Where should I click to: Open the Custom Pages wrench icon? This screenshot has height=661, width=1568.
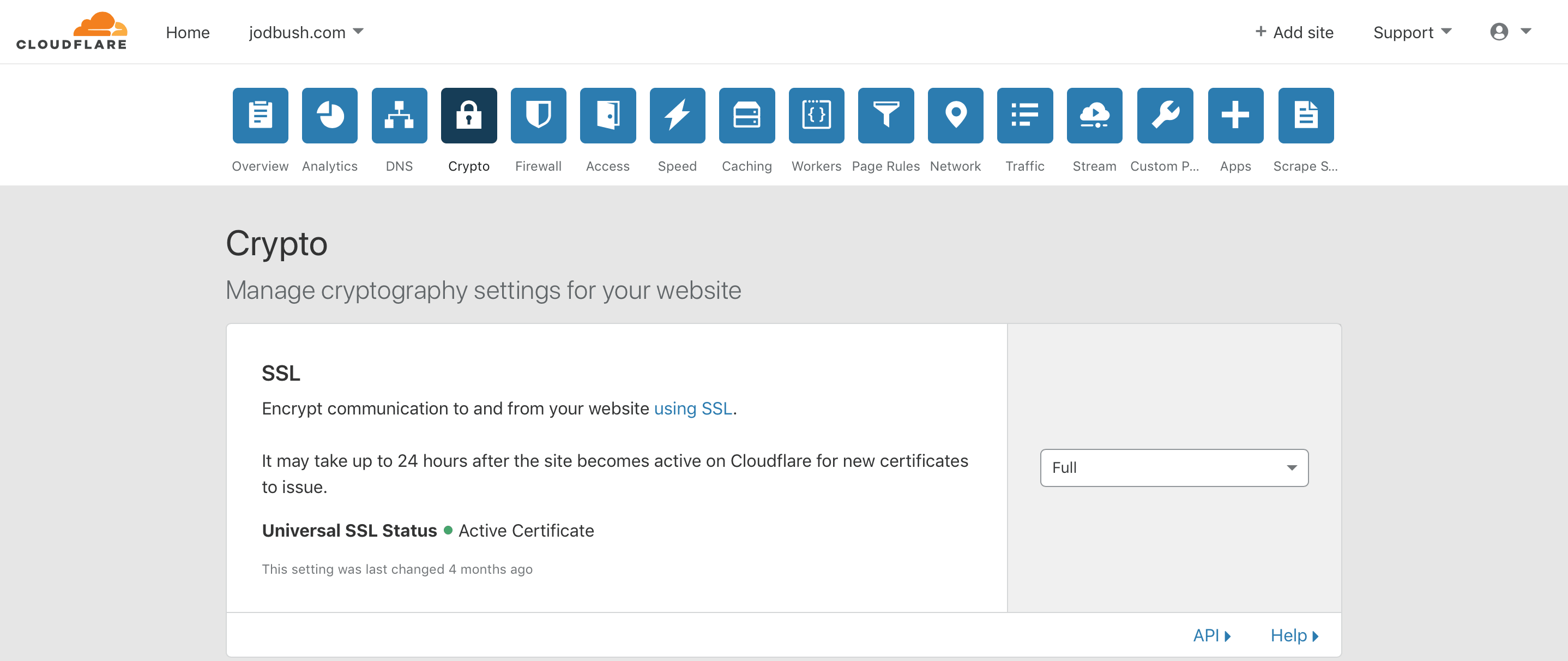1165,116
